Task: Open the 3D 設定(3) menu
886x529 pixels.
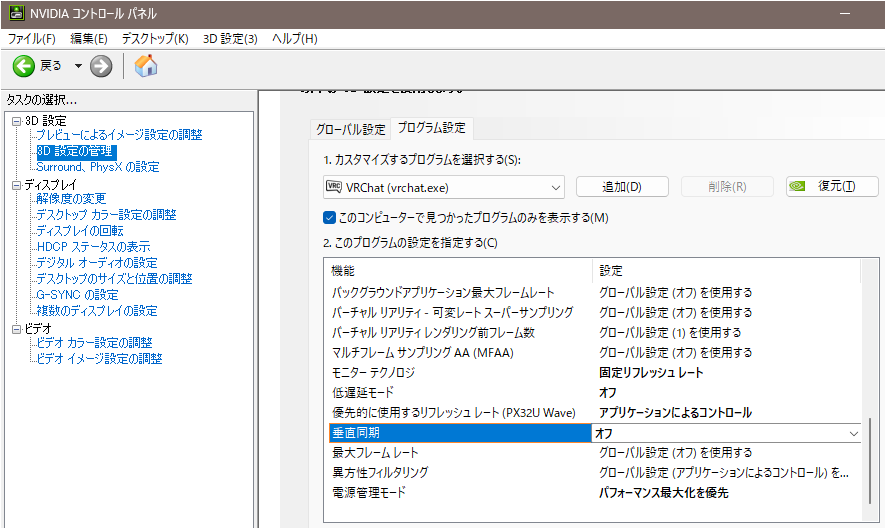Action: pyautogui.click(x=230, y=38)
